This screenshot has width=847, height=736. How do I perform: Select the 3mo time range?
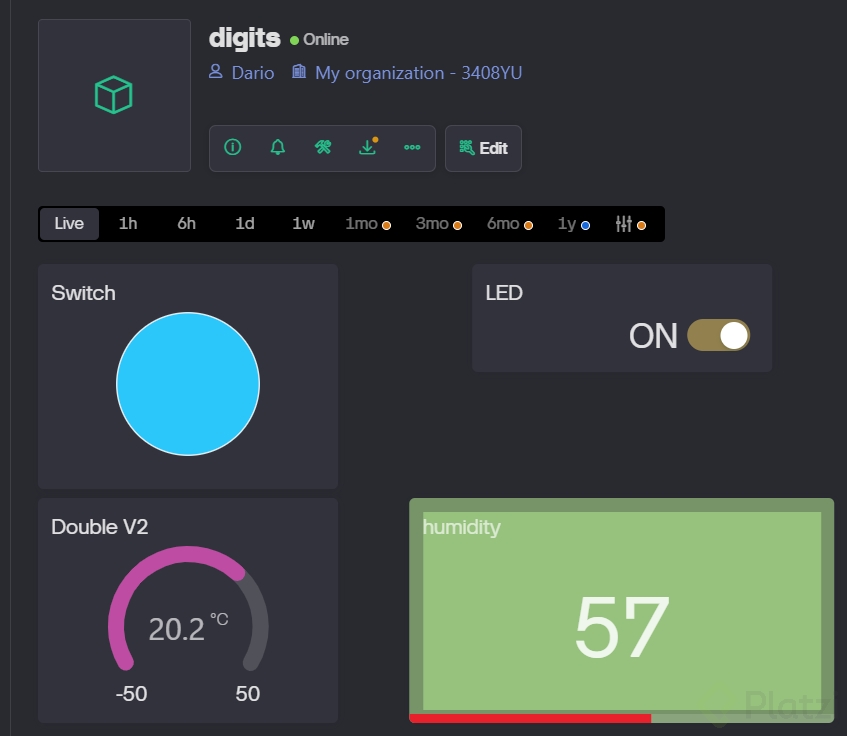[x=439, y=224]
